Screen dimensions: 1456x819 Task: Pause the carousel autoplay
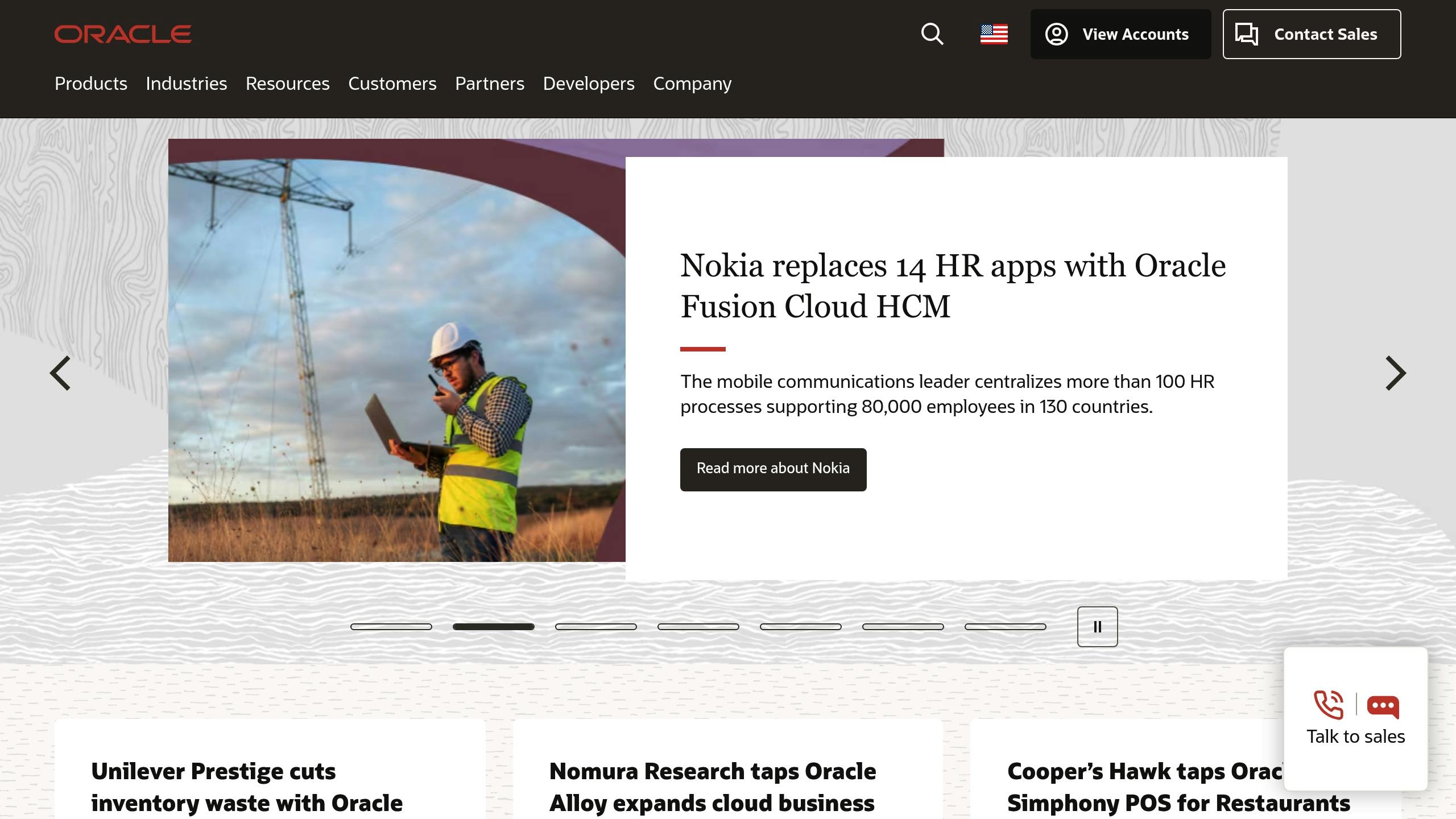pos(1097,627)
